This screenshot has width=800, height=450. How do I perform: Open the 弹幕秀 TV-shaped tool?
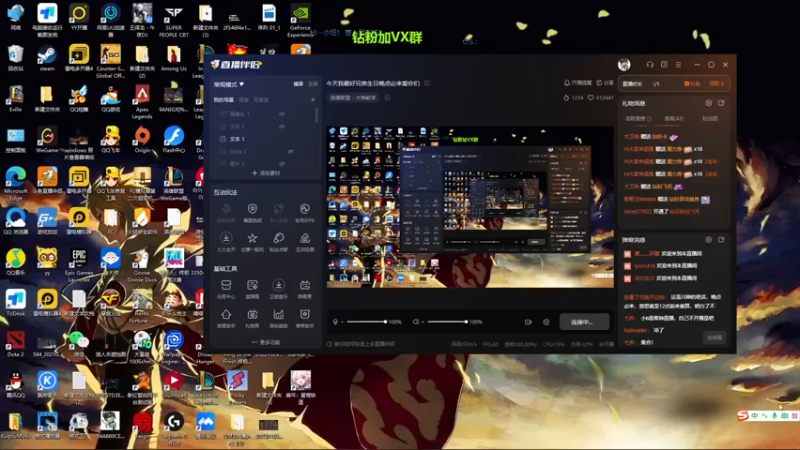point(305,289)
